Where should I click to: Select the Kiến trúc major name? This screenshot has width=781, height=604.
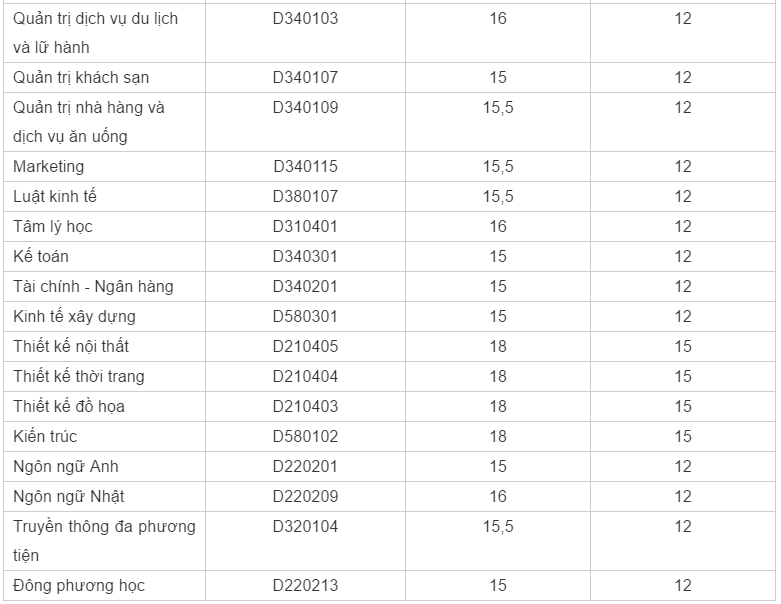pyautogui.click(x=45, y=437)
